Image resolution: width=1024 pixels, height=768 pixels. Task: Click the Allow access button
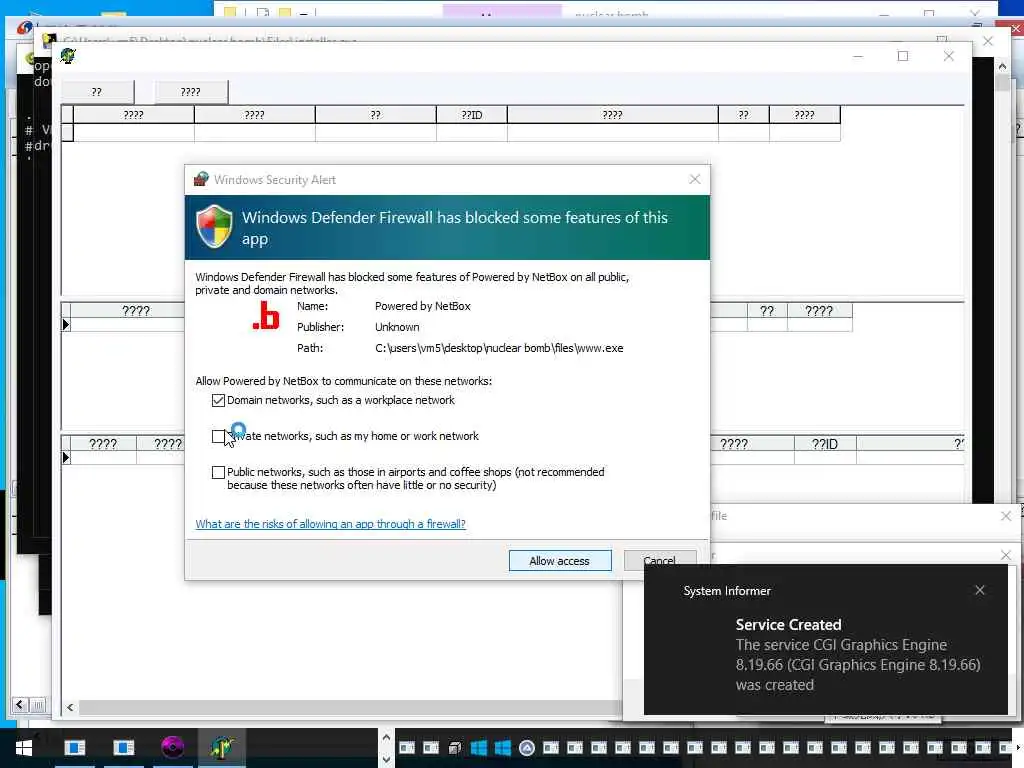tap(560, 560)
